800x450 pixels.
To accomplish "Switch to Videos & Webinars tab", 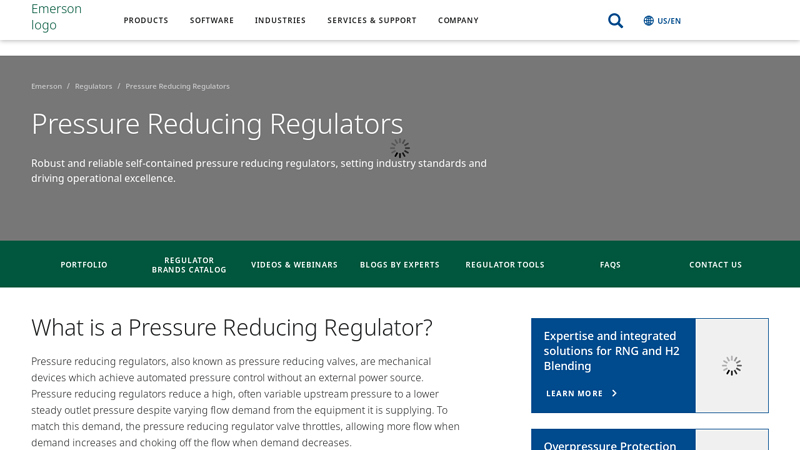I will [294, 265].
